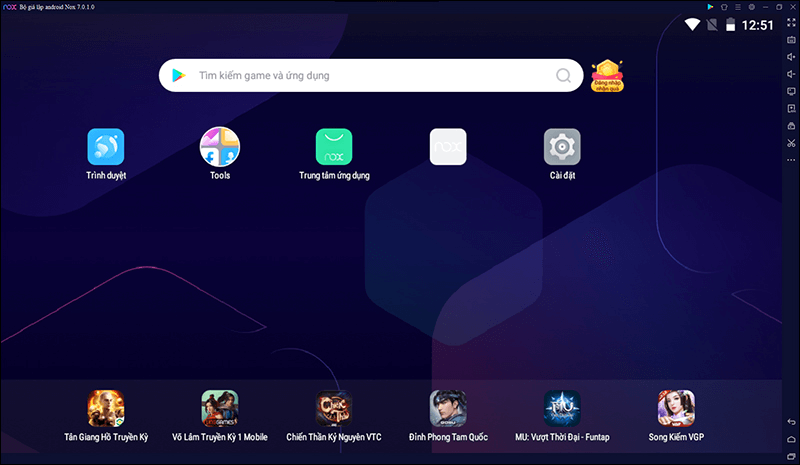This screenshot has width=800, height=465.
Task: Open the login gift reward badge
Action: point(608,74)
